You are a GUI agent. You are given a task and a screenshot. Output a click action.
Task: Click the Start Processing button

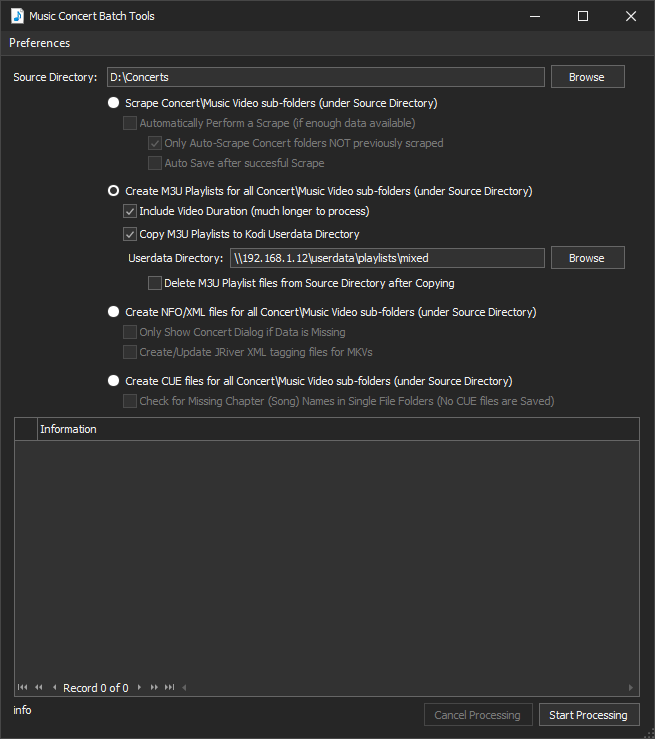click(x=588, y=715)
